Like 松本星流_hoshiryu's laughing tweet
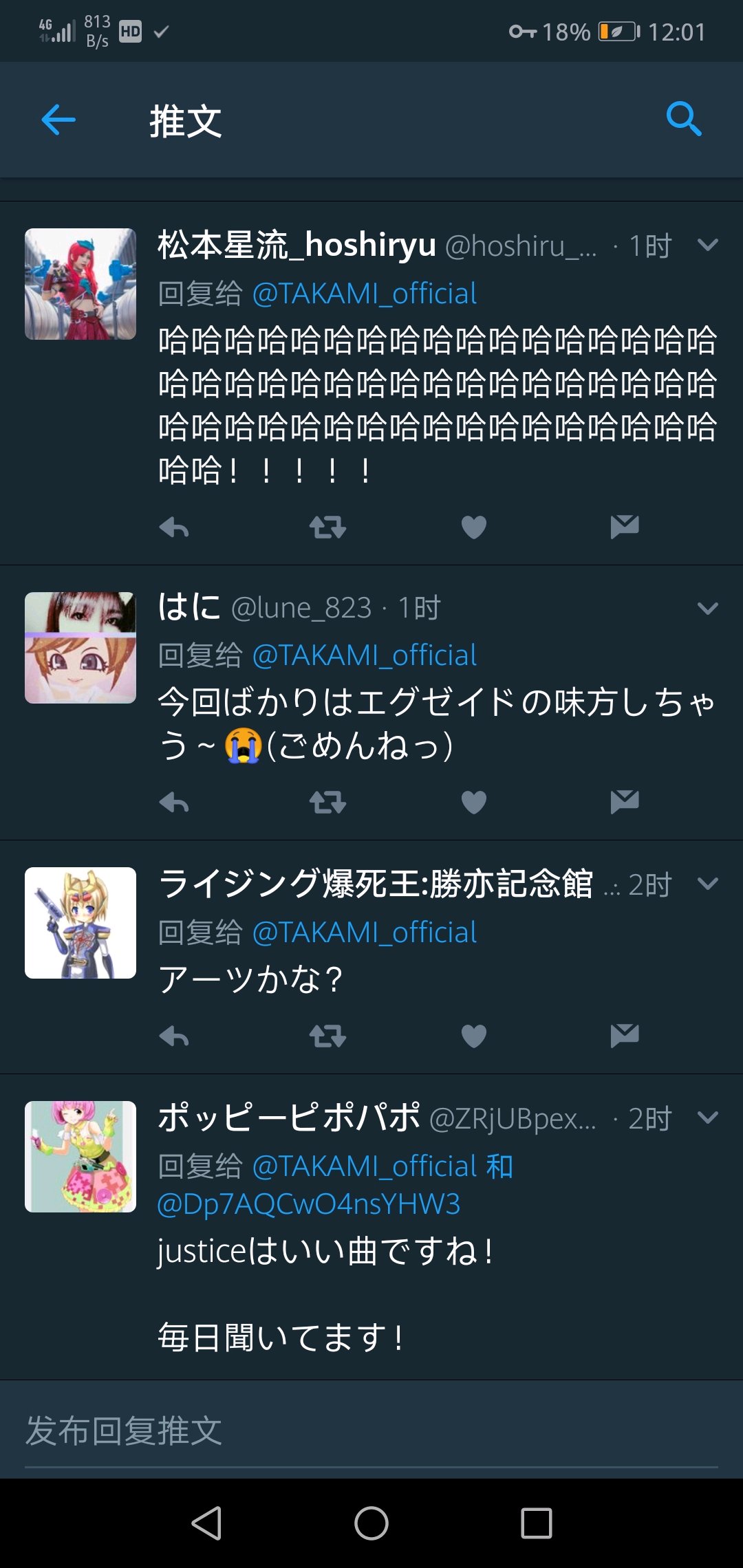Image resolution: width=743 pixels, height=1568 pixels. (x=473, y=527)
